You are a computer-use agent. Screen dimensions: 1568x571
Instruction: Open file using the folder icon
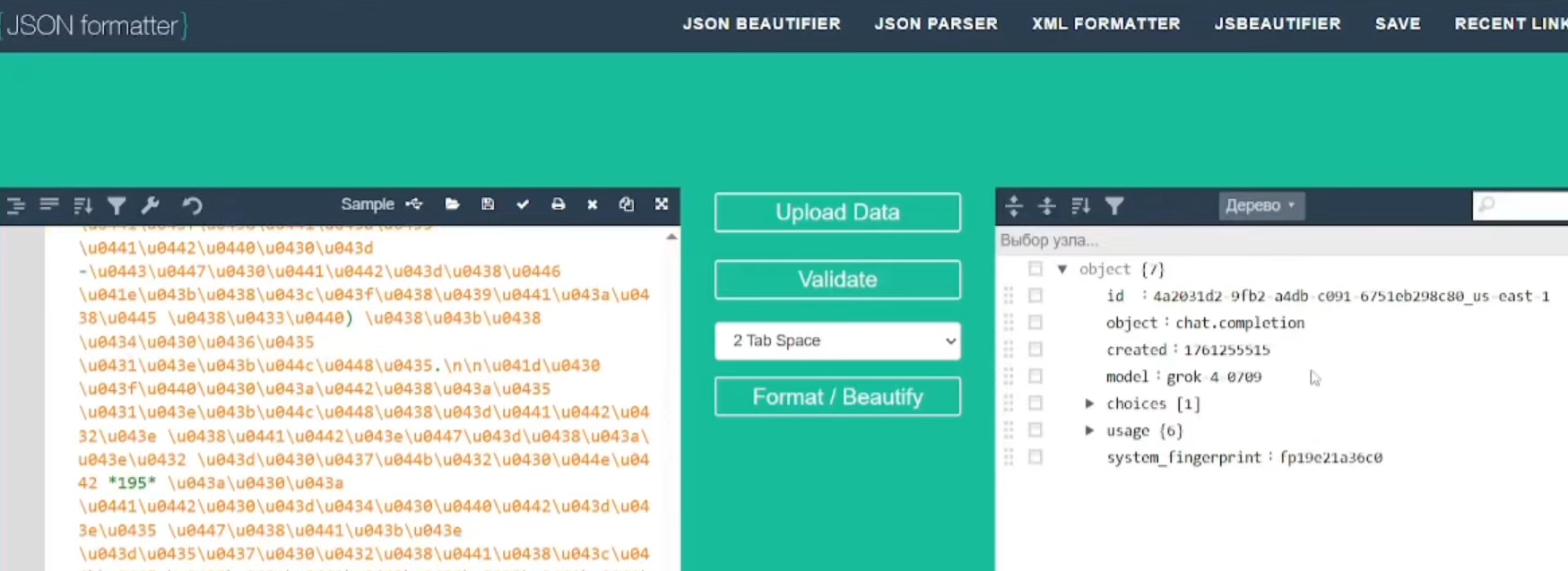(452, 204)
